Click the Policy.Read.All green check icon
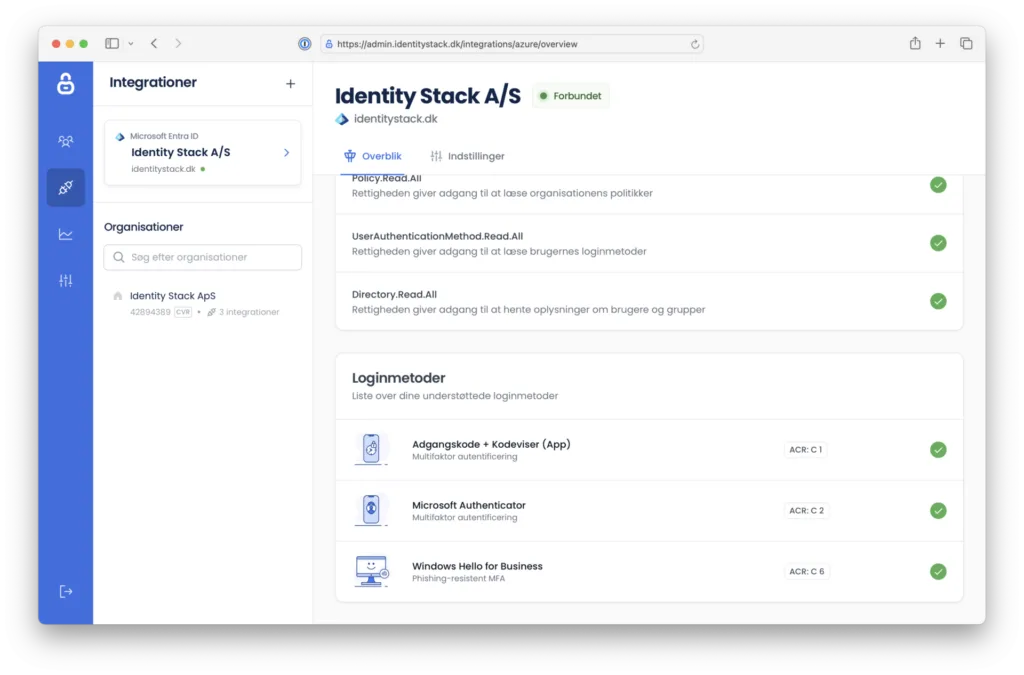1024x675 pixels. 938,185
